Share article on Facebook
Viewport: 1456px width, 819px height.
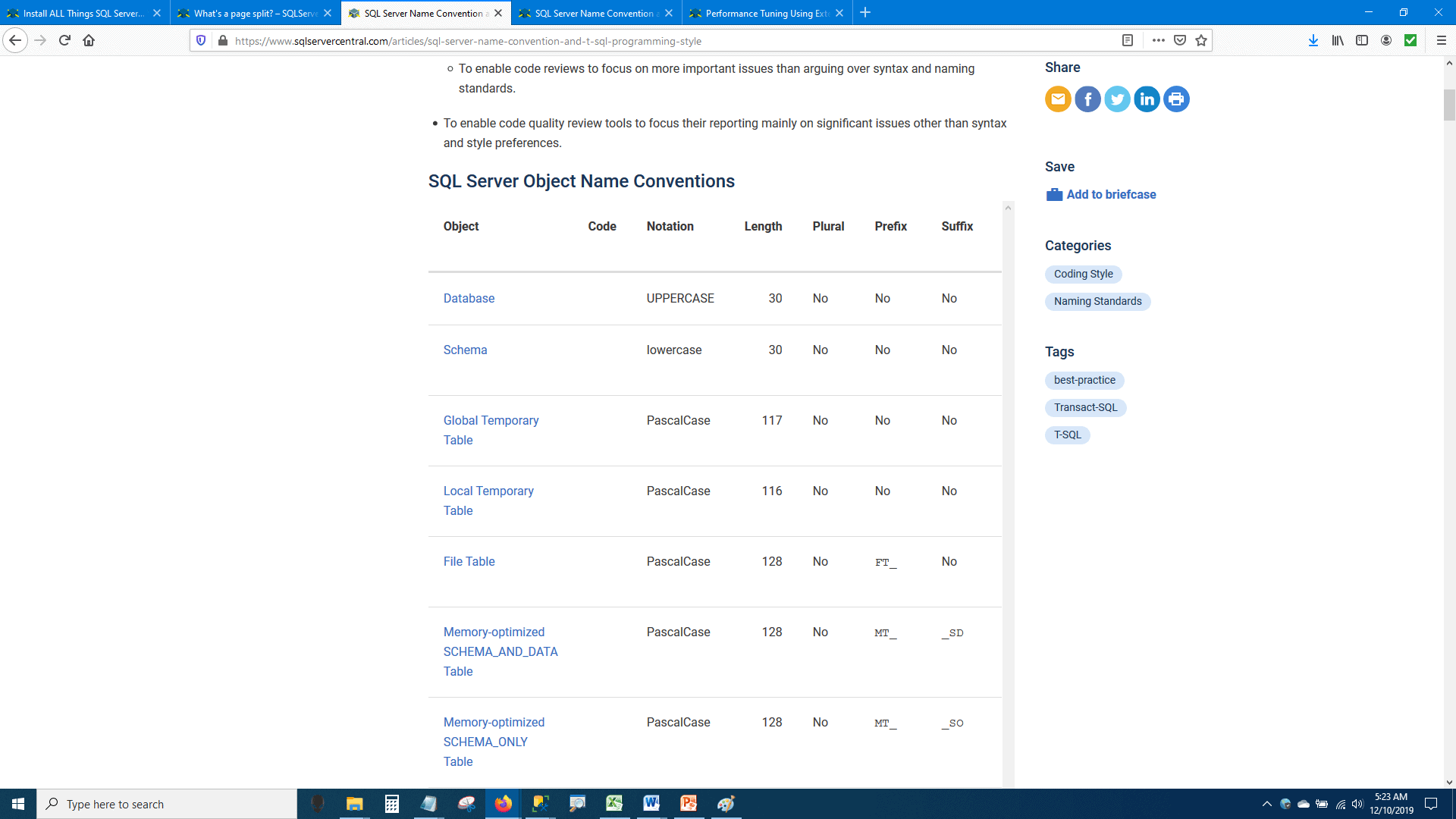pos(1087,99)
